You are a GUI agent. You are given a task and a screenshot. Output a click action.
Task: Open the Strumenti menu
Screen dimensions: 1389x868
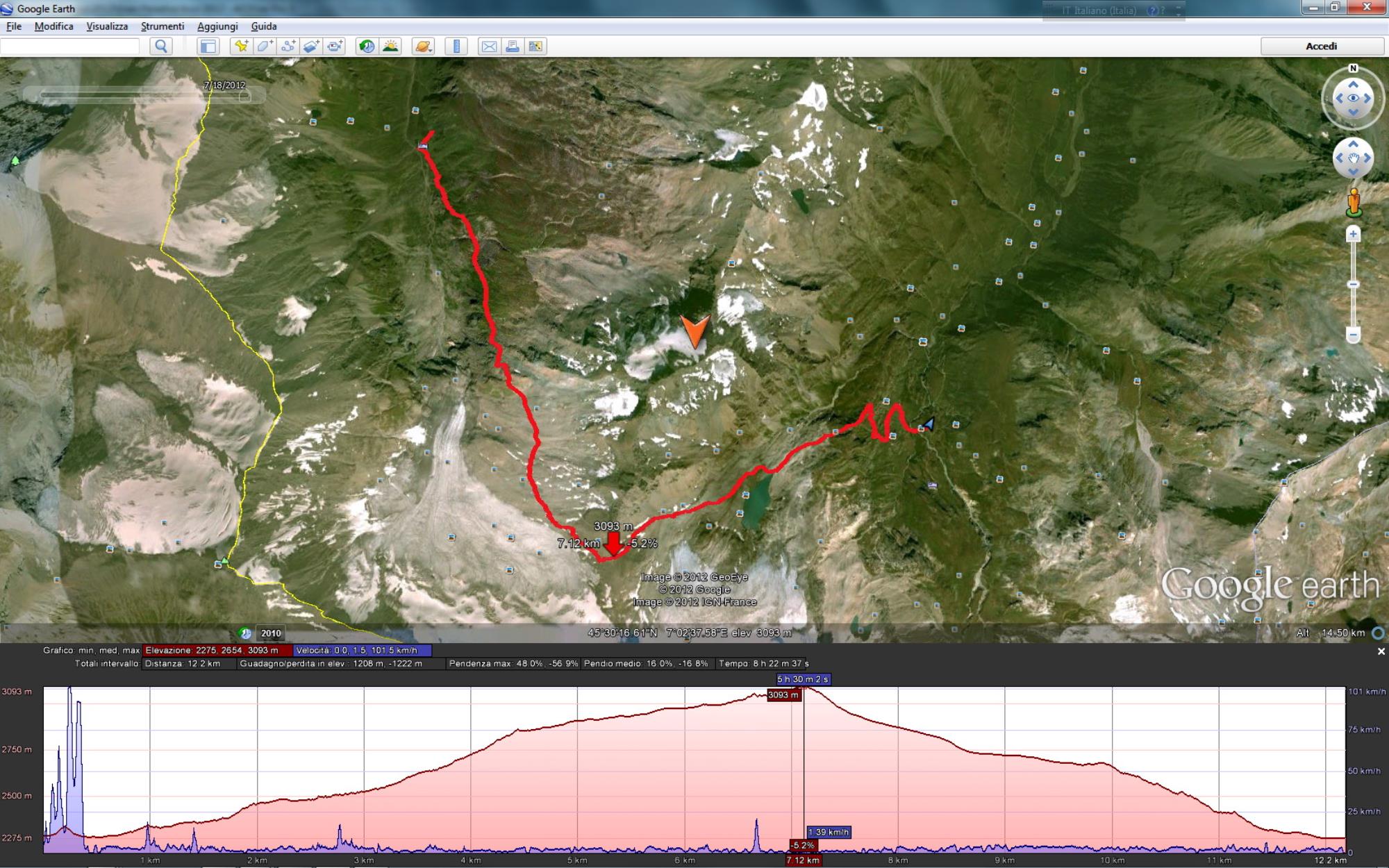coord(163,26)
